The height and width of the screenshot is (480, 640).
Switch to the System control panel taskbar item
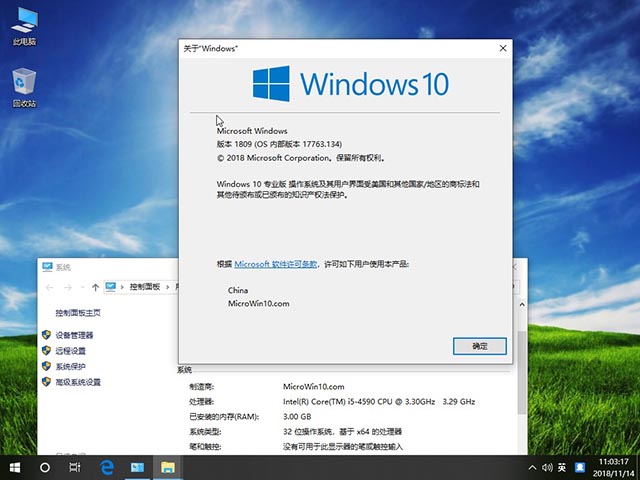[137, 468]
